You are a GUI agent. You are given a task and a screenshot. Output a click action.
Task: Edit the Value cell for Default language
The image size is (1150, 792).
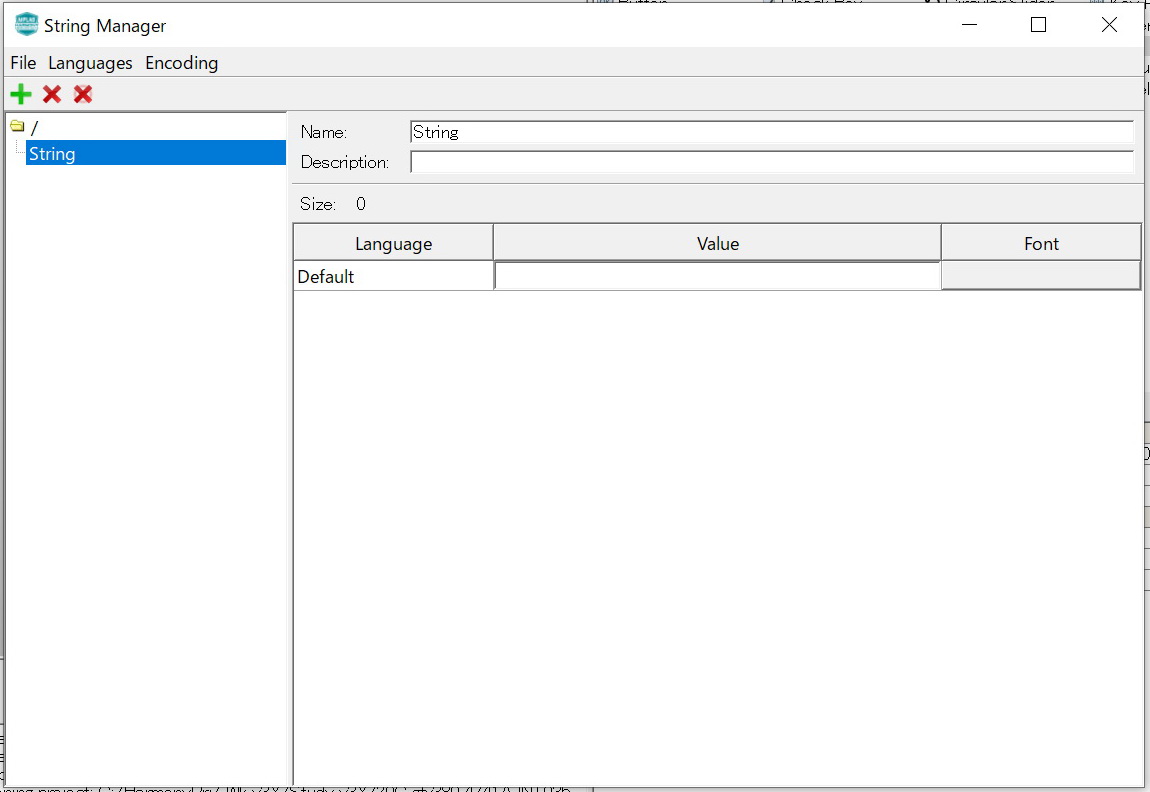717,277
